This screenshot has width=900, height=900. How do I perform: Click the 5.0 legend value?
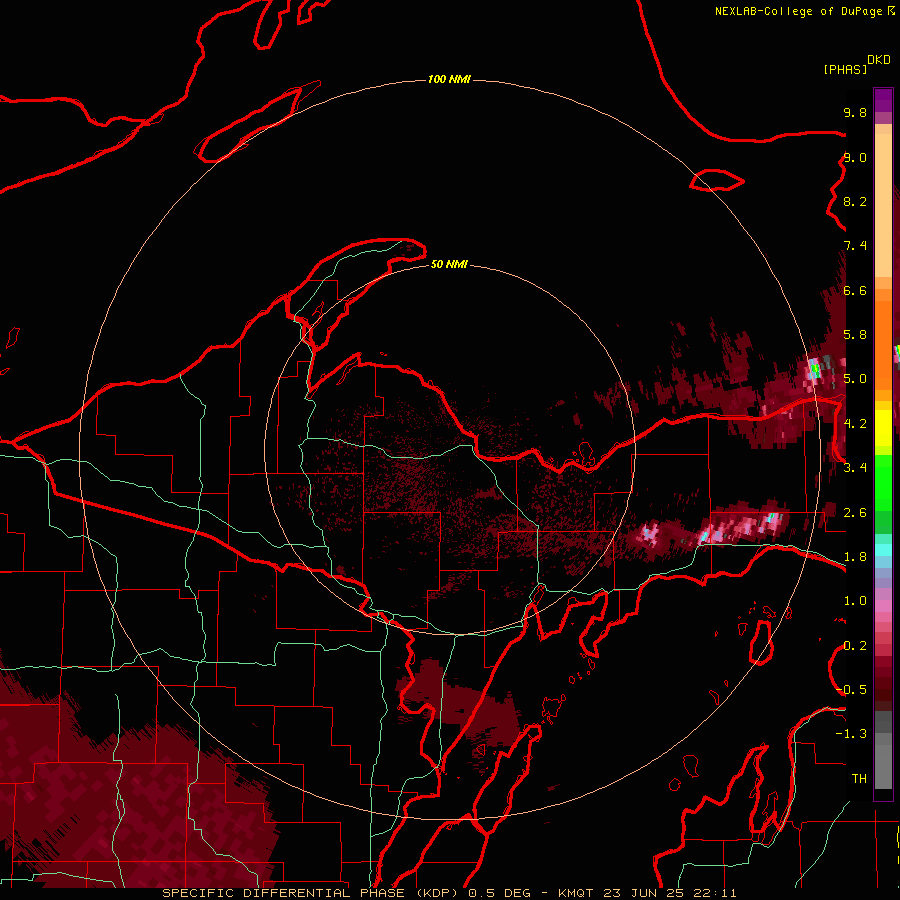point(855,379)
